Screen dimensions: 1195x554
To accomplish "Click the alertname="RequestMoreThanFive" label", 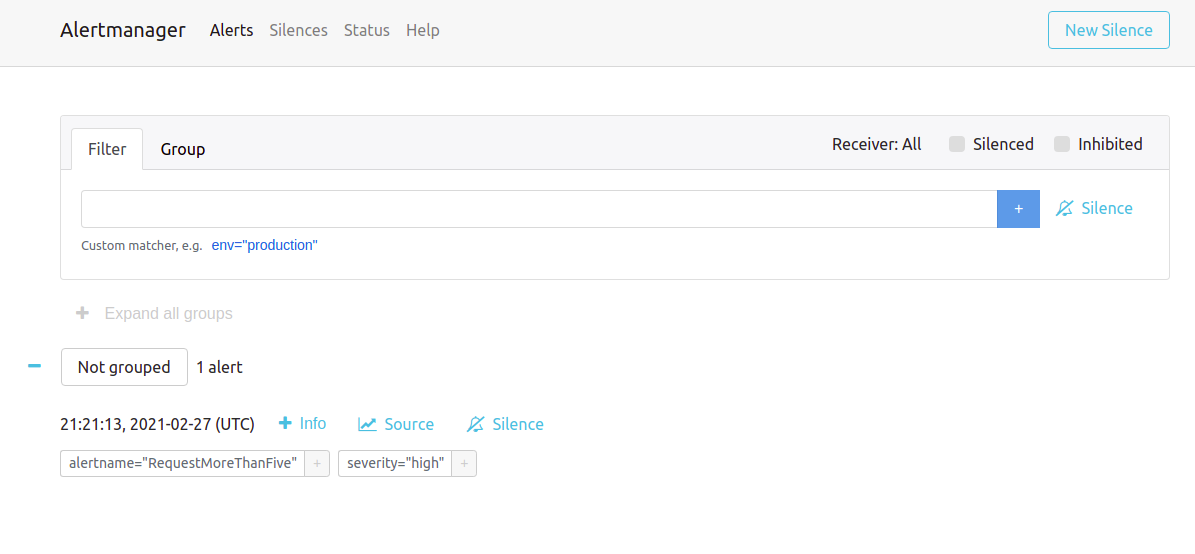I will coord(183,464).
